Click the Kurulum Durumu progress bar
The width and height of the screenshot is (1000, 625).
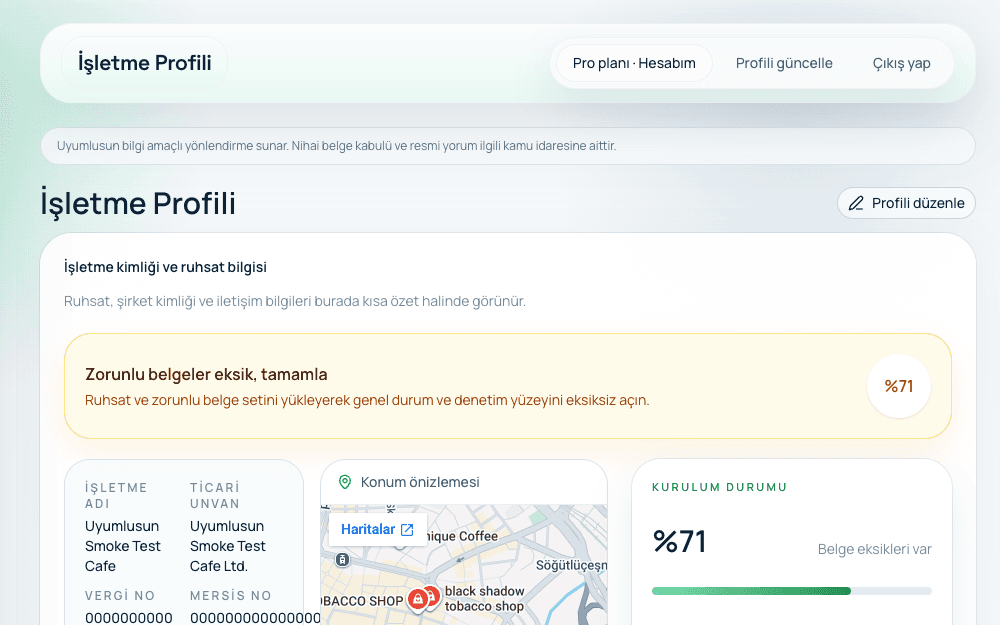tap(791, 591)
